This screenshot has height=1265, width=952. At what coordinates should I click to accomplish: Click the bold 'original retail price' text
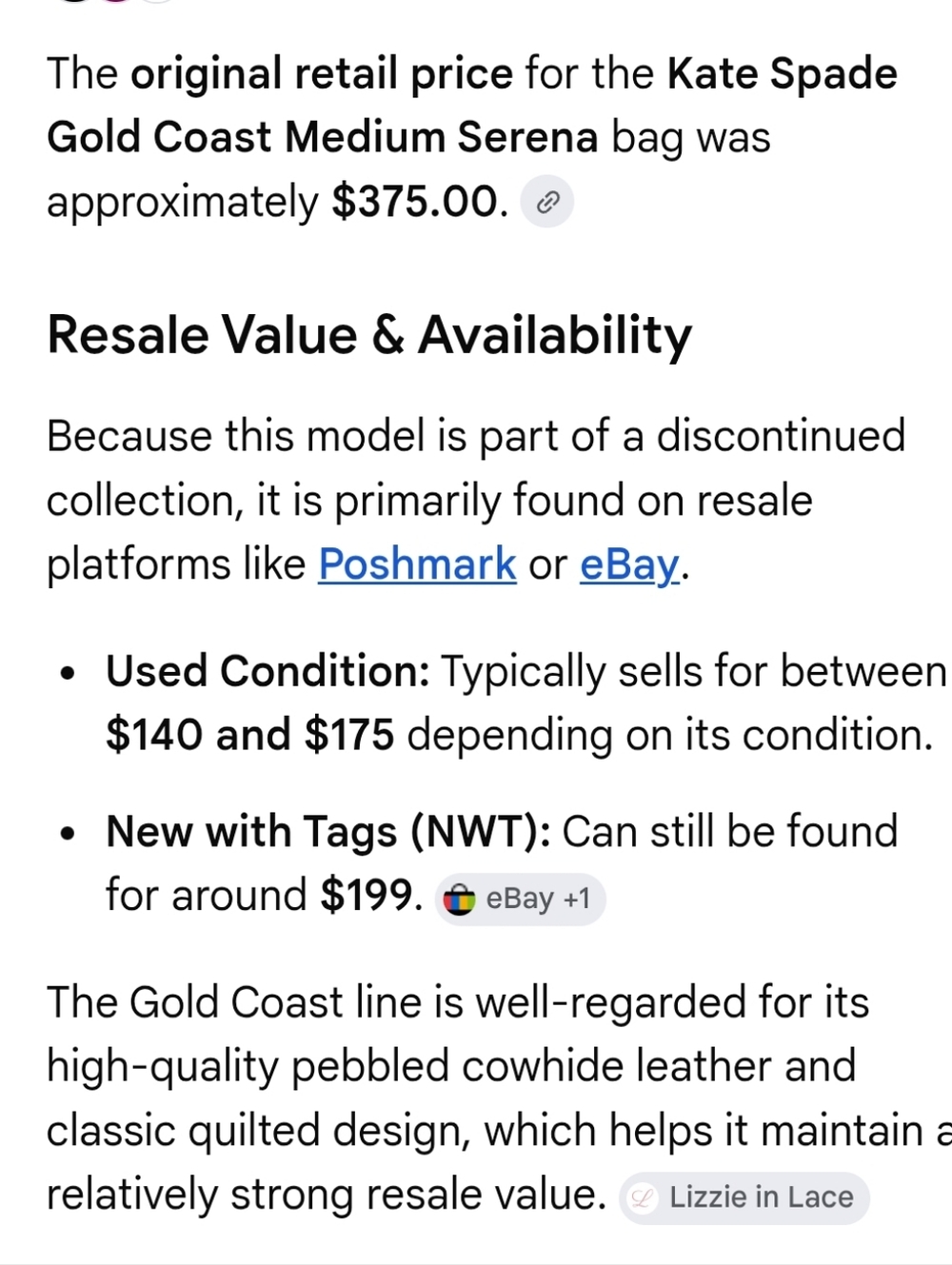pos(322,74)
